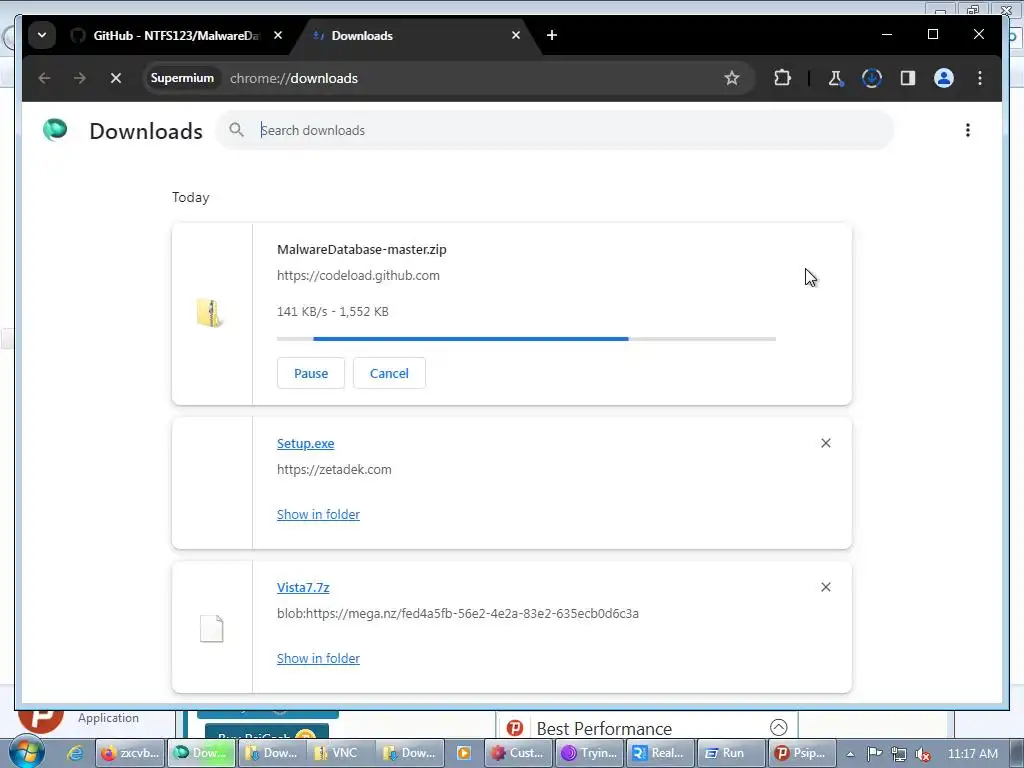This screenshot has height=768, width=1024.
Task: Switch to the Cust... taskbar button
Action: 518,753
